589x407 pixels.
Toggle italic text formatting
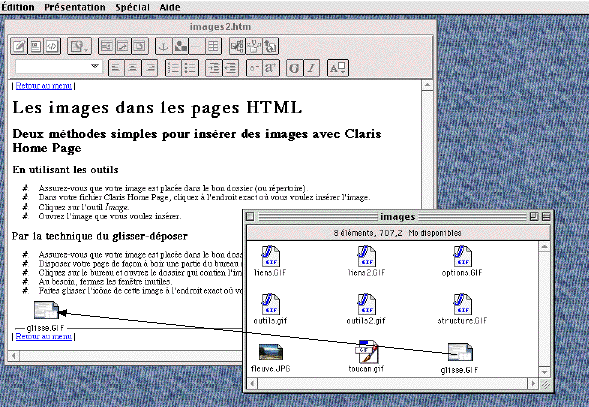[311, 68]
